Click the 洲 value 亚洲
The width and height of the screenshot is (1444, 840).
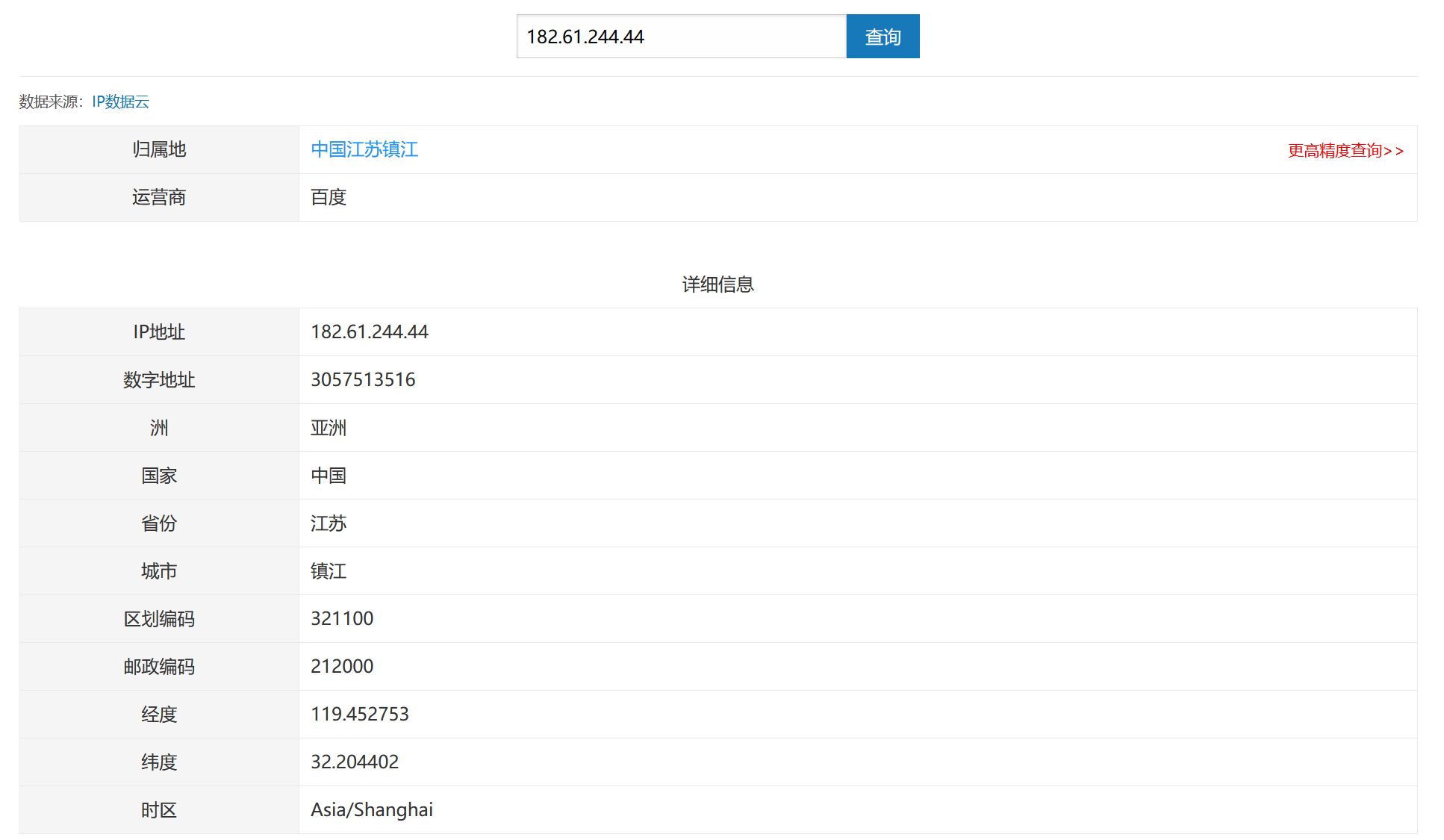[329, 427]
